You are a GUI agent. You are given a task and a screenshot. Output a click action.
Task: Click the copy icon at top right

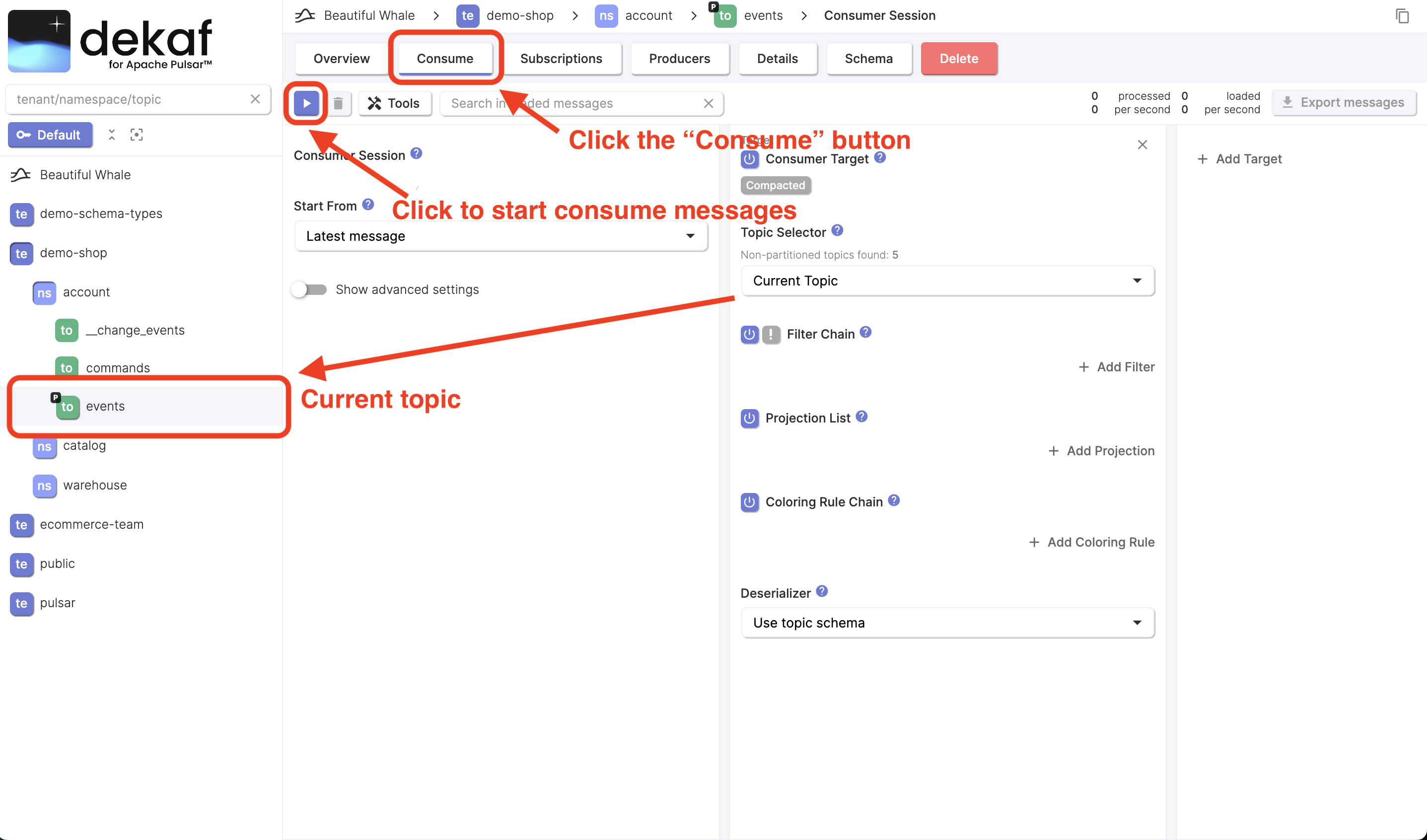[1402, 16]
